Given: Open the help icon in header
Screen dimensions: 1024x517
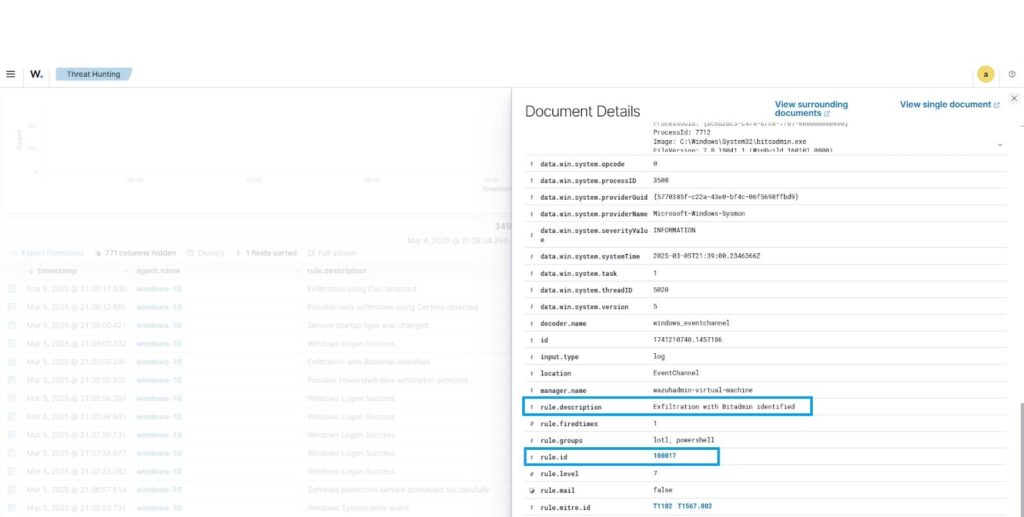Looking at the screenshot, I should click(x=1012, y=74).
